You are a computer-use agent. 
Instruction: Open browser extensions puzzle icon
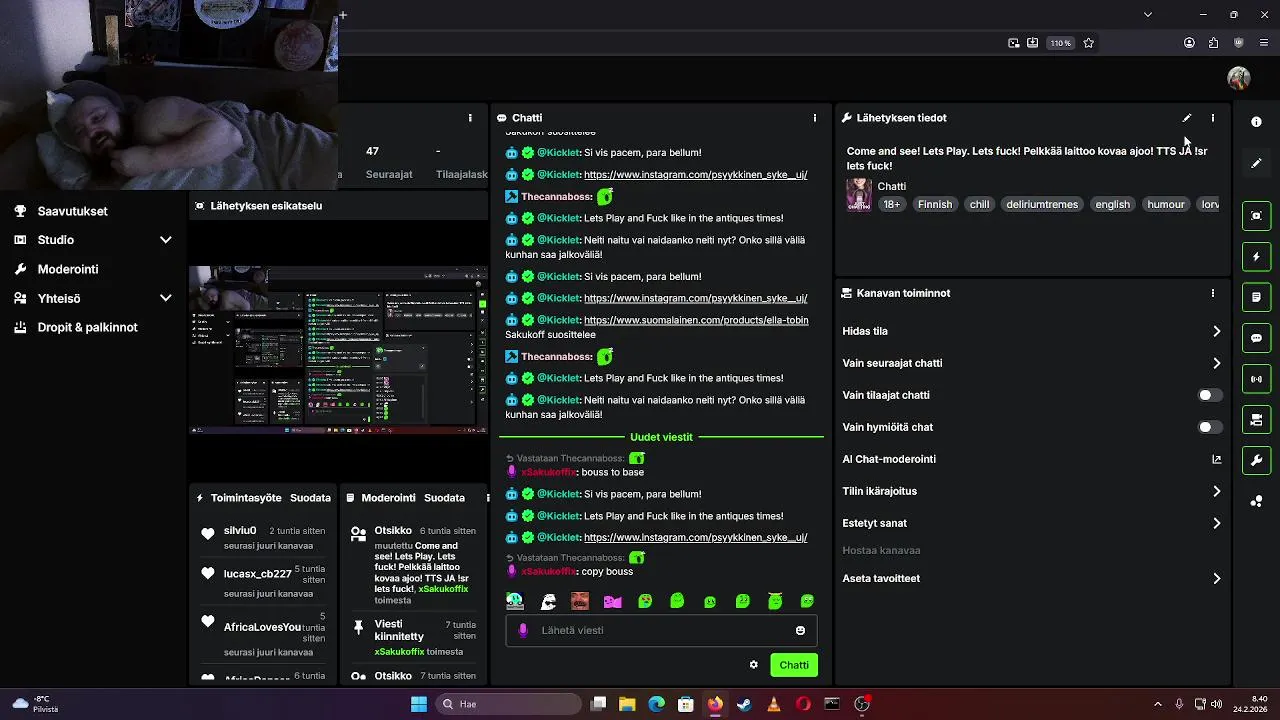[x=1213, y=43]
